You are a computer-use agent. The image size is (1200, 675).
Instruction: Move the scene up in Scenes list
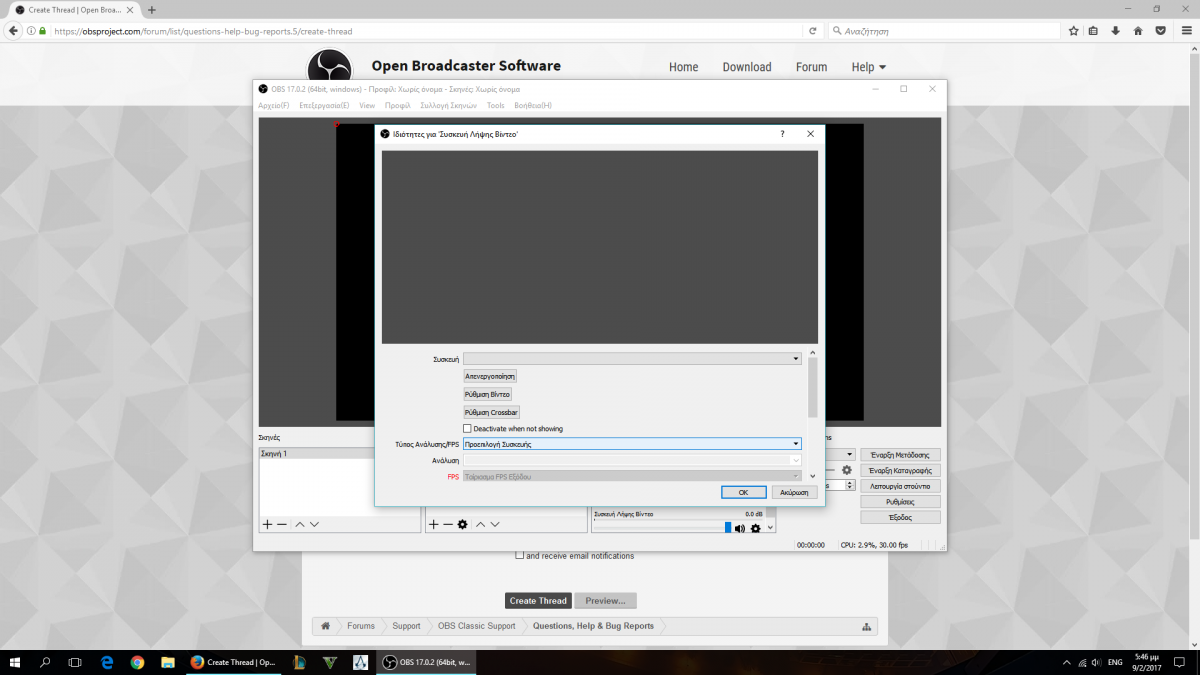tap(299, 524)
